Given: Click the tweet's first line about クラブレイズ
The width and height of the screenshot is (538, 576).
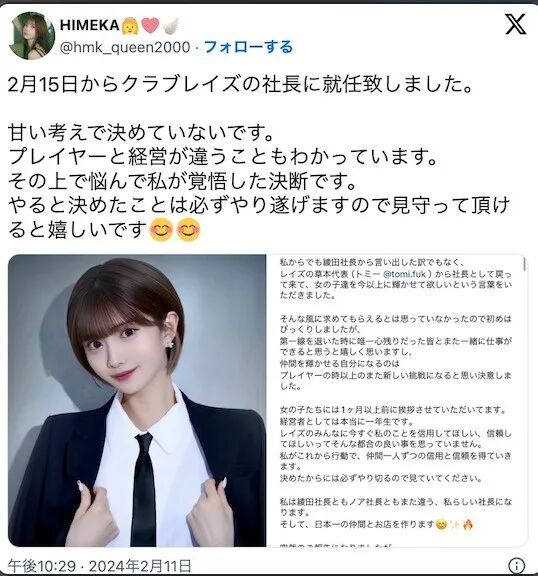Looking at the screenshot, I should pos(240,85).
